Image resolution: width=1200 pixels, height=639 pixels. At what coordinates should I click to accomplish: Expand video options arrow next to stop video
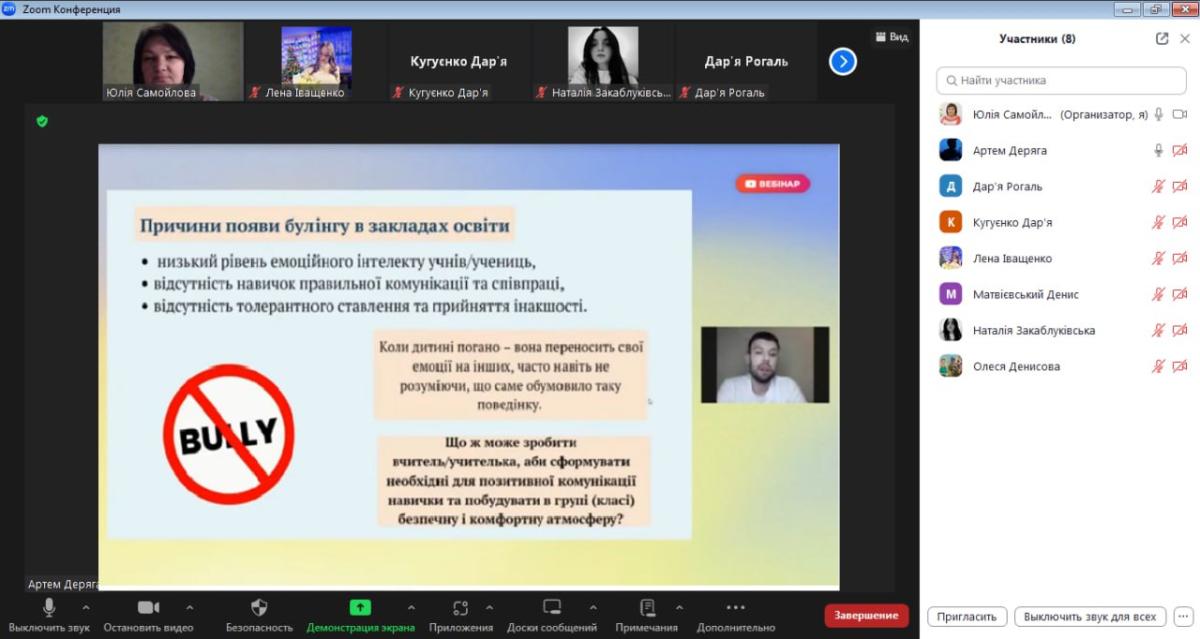coord(190,607)
